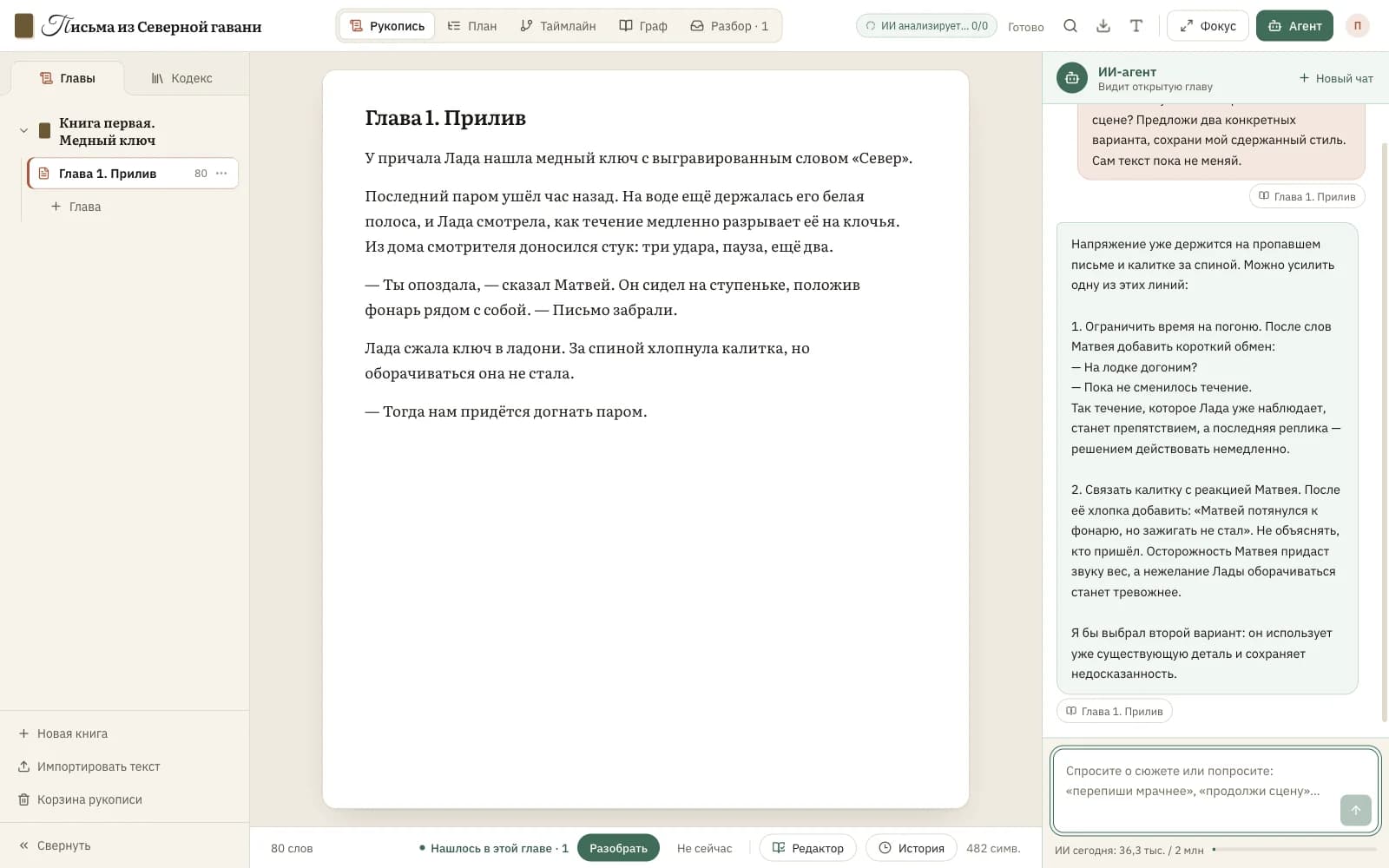Enter Фокус mode
This screenshot has width=1389, height=868.
tap(1208, 26)
